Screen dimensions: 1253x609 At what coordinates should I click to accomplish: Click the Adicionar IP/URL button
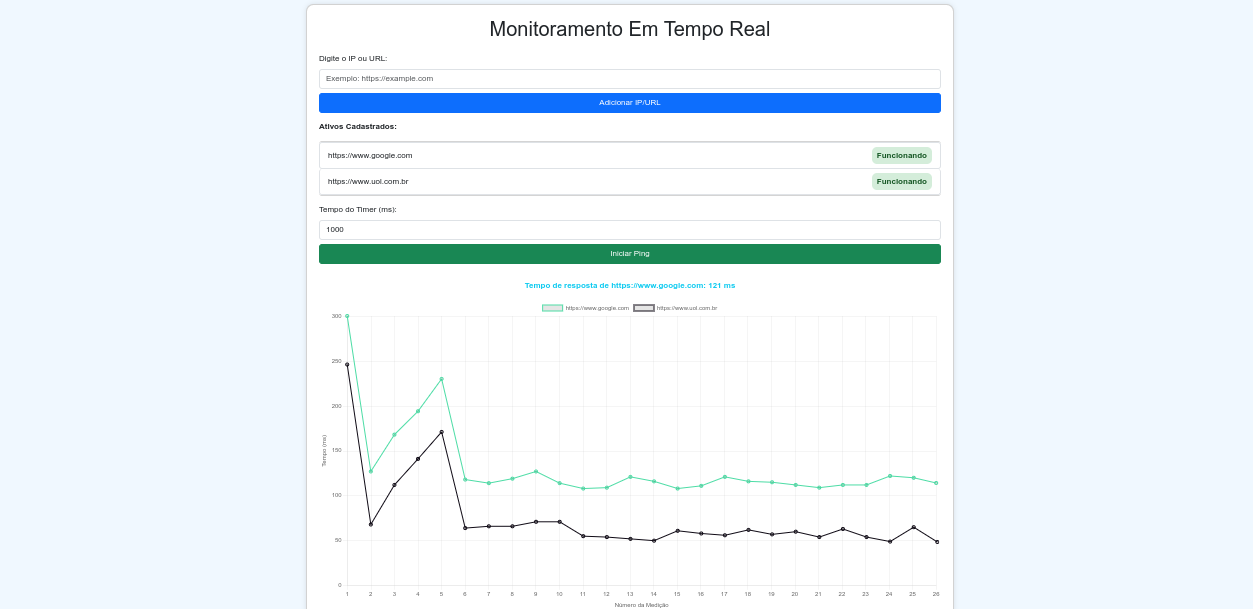coord(629,103)
